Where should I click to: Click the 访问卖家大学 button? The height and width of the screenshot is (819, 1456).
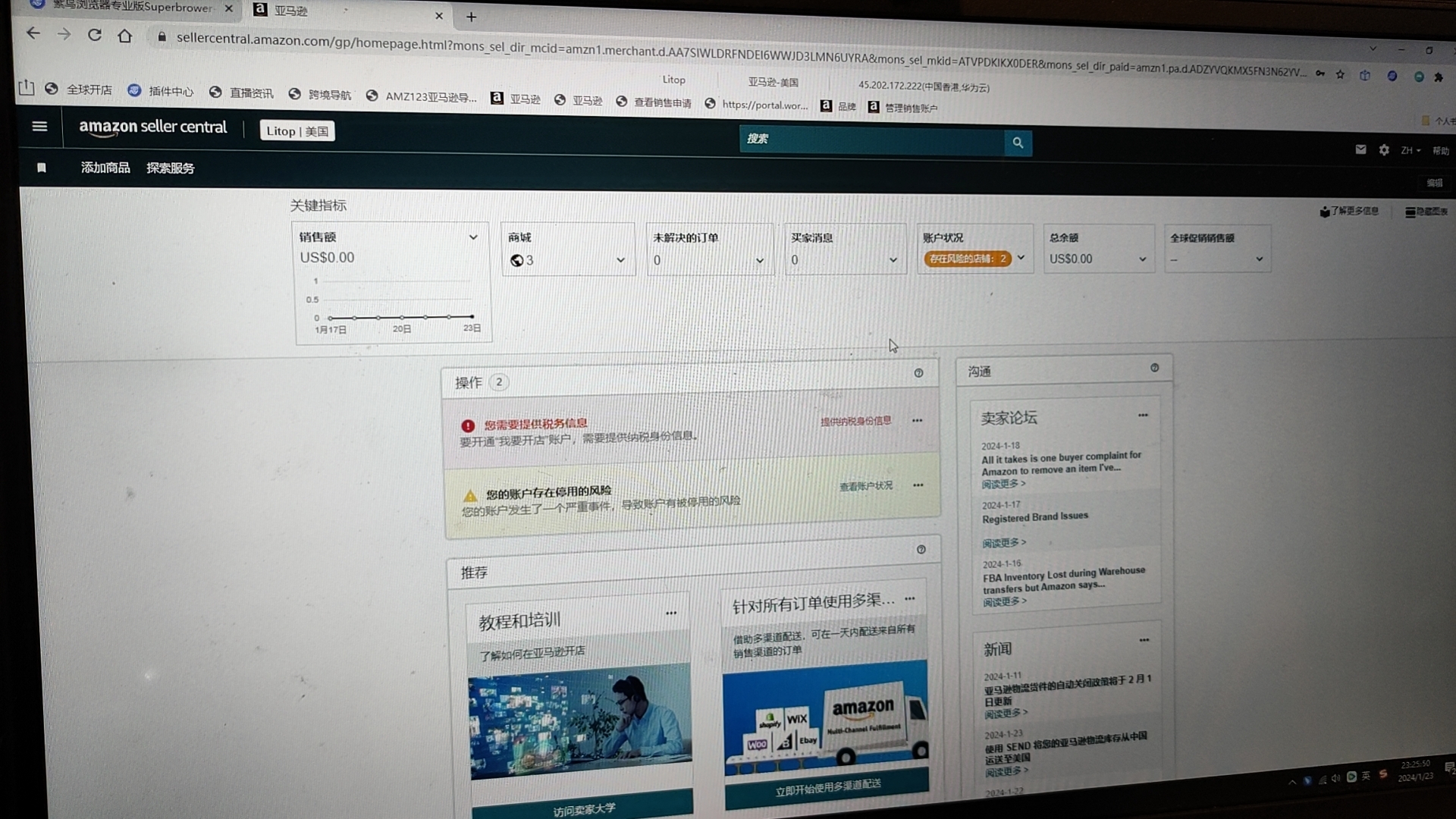click(x=582, y=806)
